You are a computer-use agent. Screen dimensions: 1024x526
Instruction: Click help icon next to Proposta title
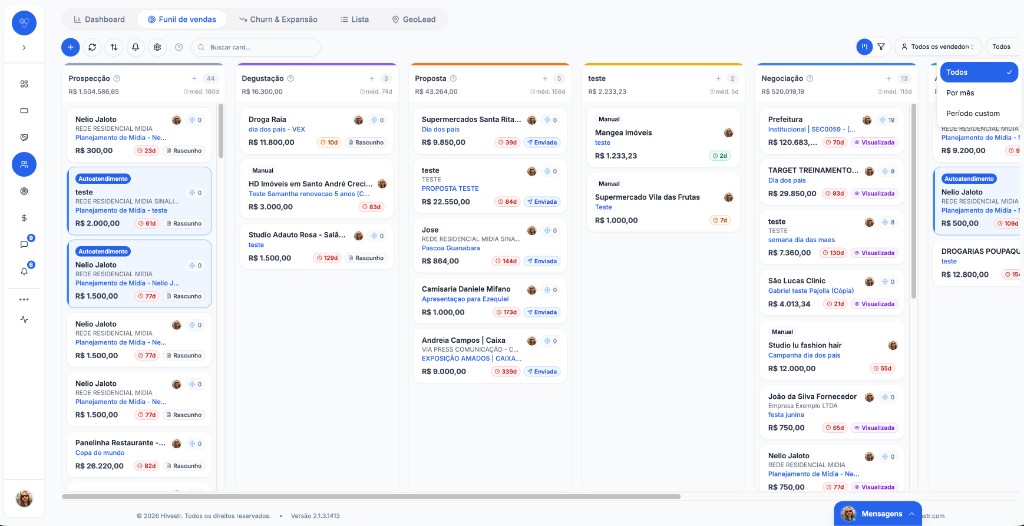tap(453, 78)
